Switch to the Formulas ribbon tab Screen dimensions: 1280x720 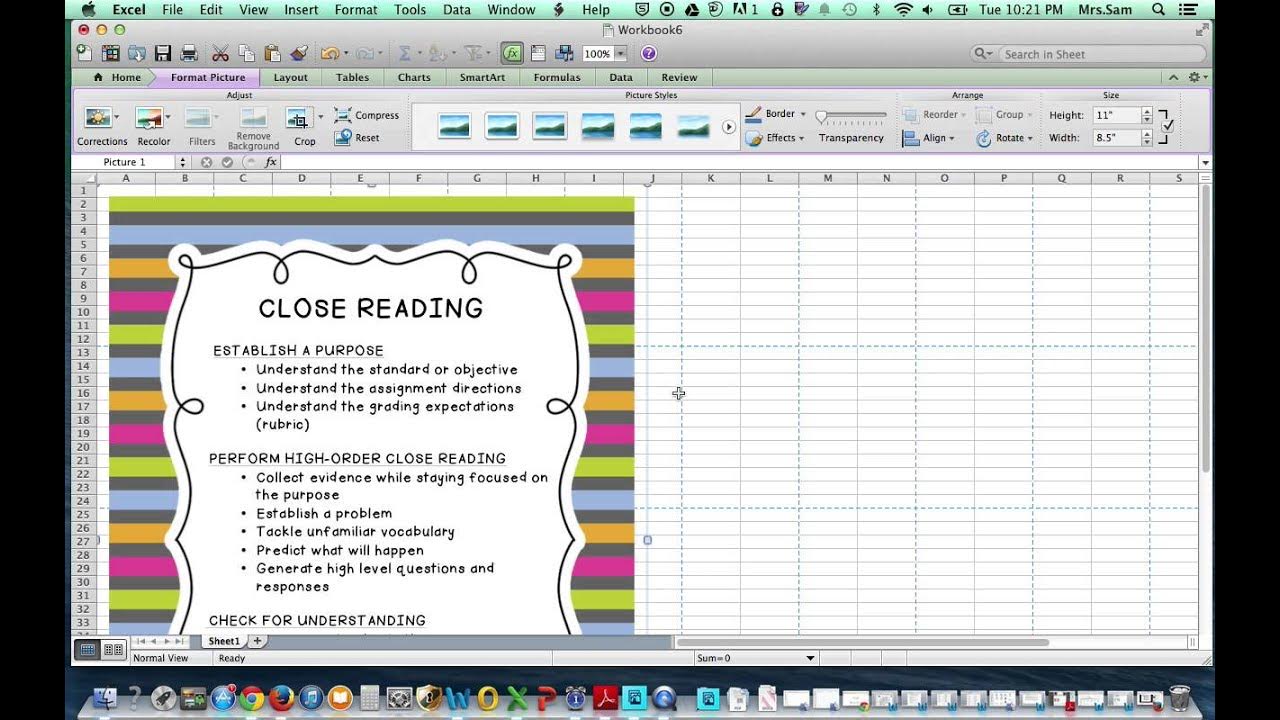click(x=557, y=77)
